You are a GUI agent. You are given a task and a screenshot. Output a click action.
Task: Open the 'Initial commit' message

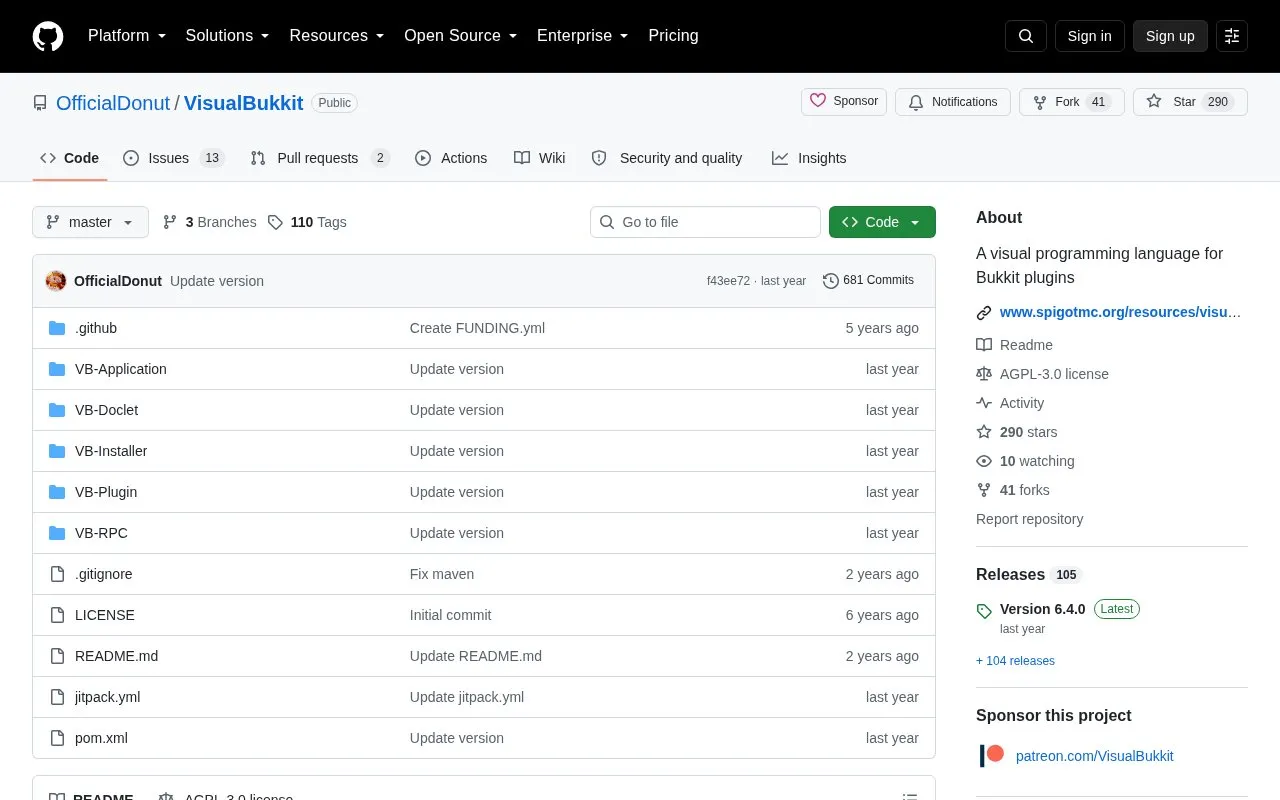point(450,615)
